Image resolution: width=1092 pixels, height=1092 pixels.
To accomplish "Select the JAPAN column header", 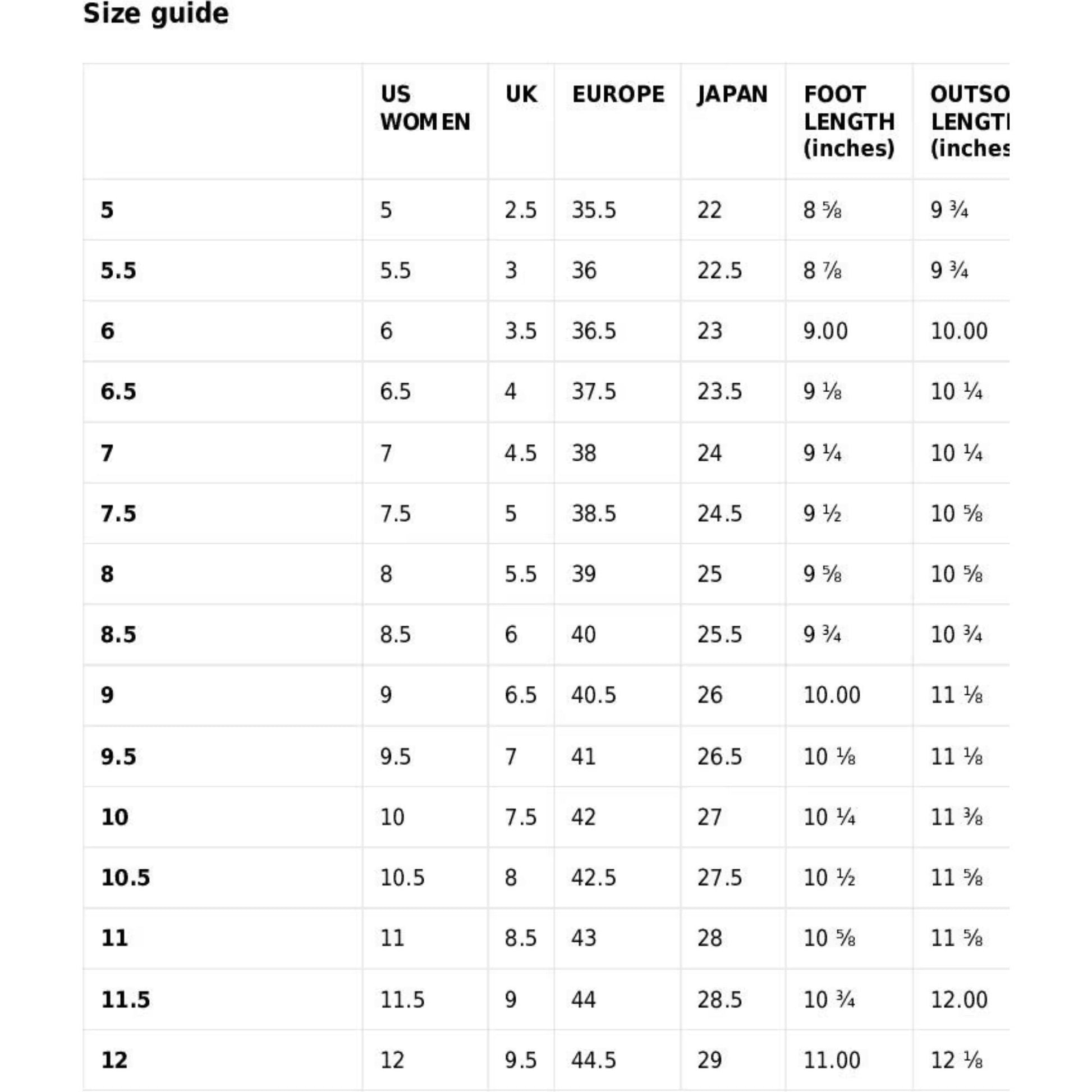I will coord(732,94).
